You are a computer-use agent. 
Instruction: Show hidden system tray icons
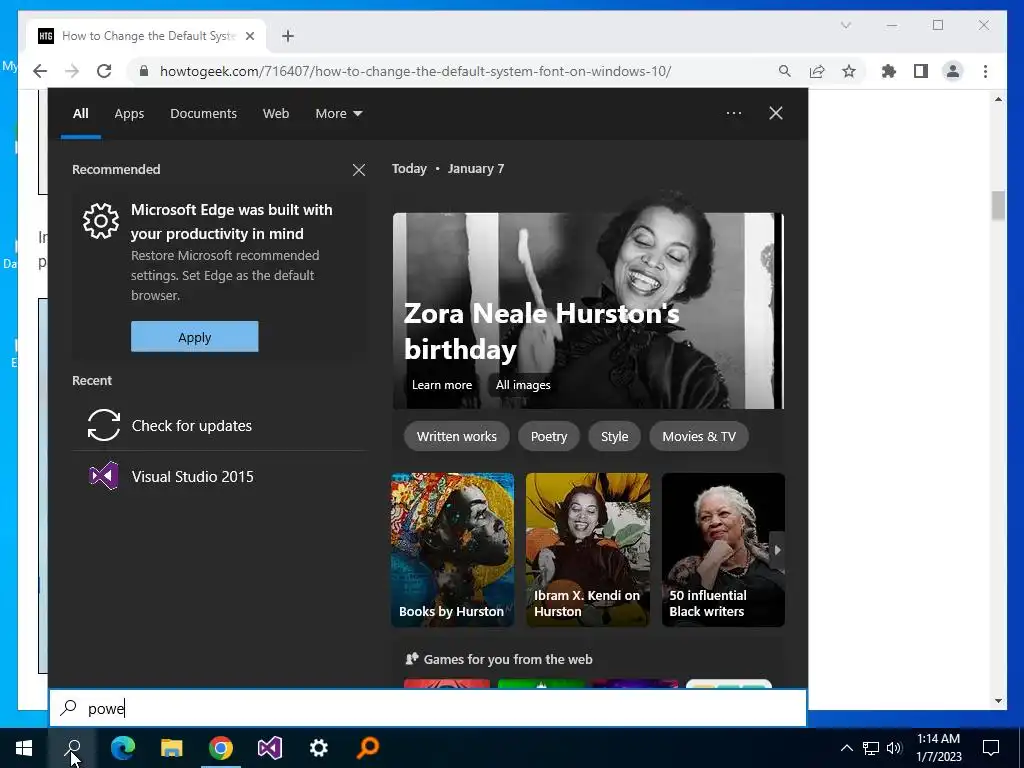click(x=846, y=748)
